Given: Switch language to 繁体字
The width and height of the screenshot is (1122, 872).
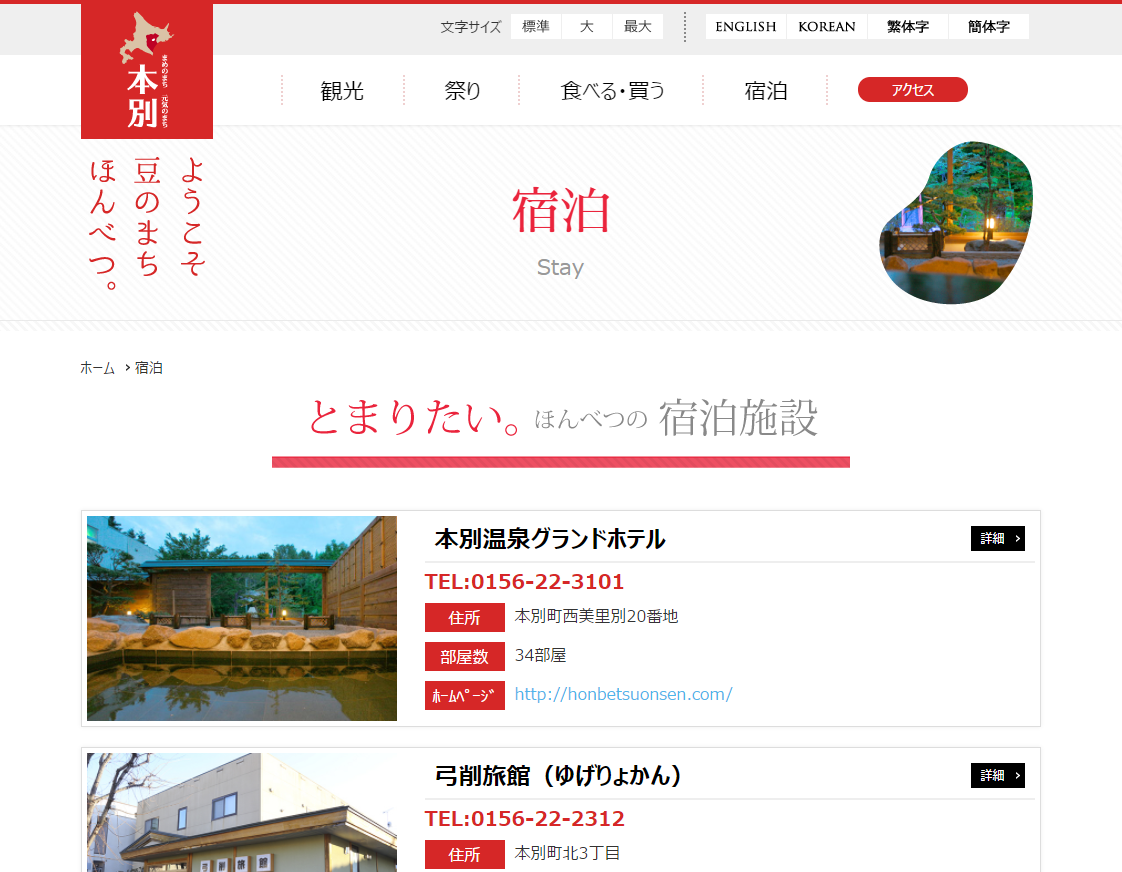Looking at the screenshot, I should [907, 26].
